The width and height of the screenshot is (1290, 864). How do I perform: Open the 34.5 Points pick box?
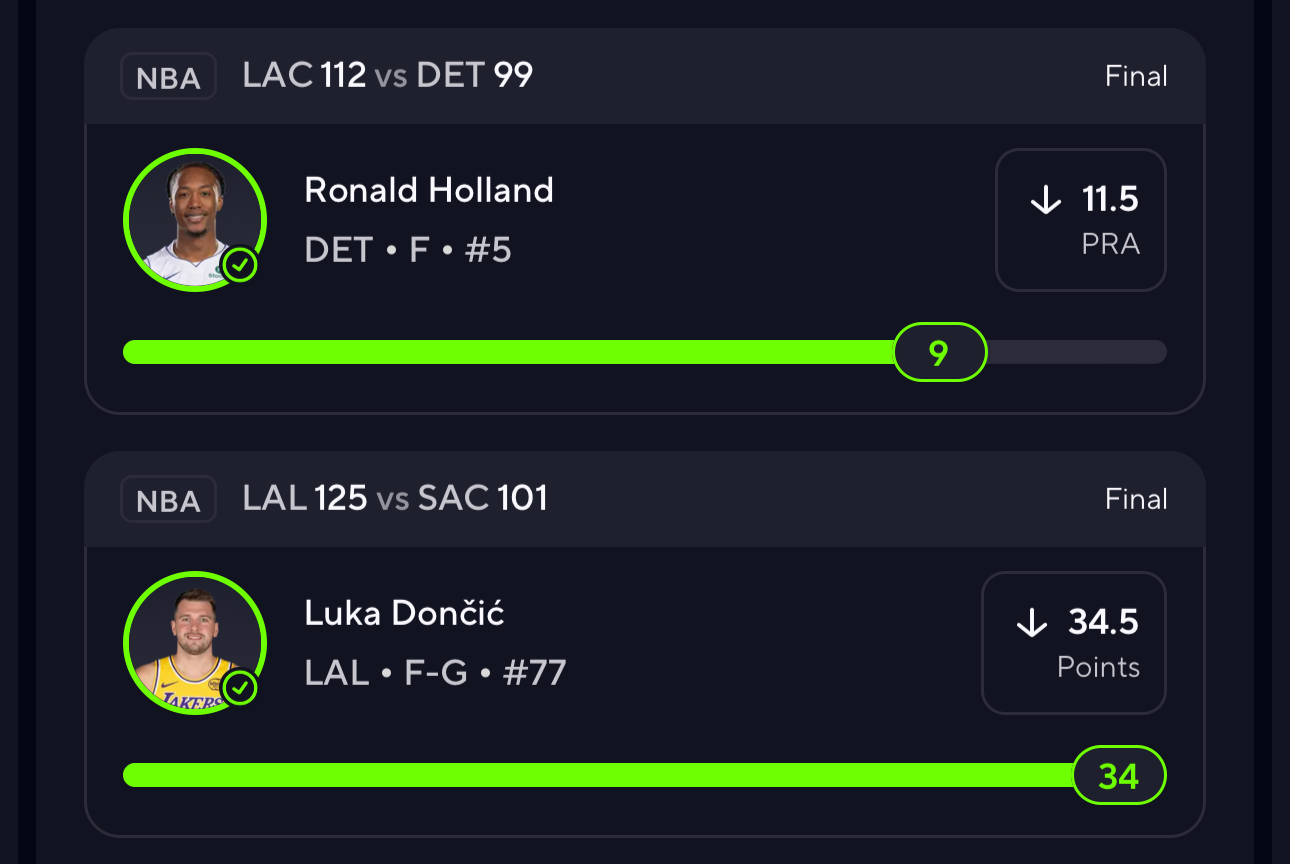coord(1074,643)
